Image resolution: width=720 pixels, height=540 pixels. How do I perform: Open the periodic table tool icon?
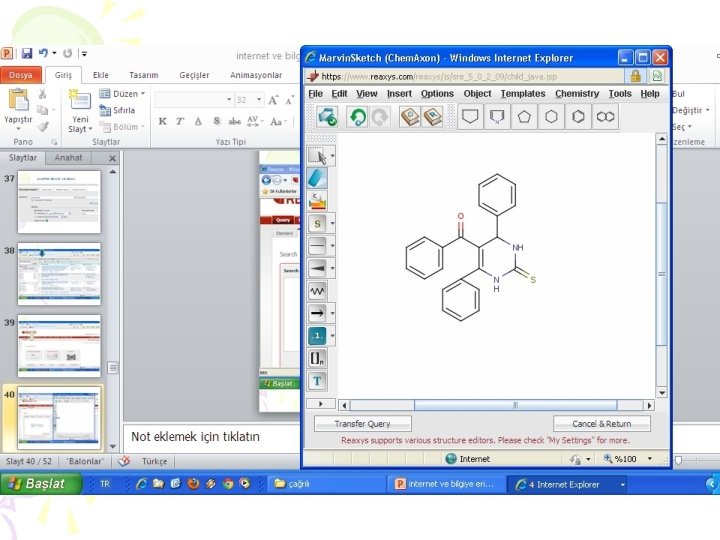tap(317, 201)
